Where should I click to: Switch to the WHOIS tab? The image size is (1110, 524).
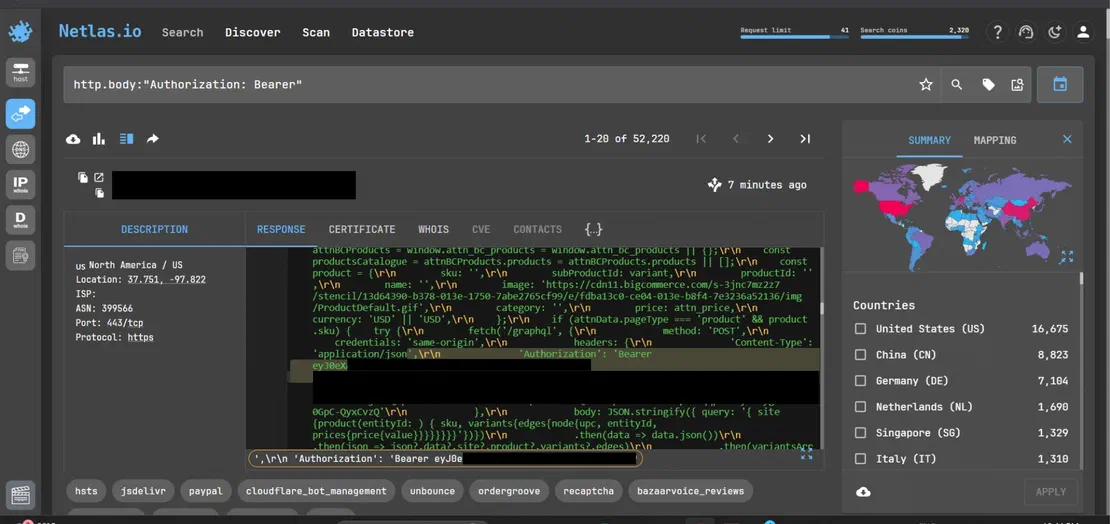click(433, 229)
